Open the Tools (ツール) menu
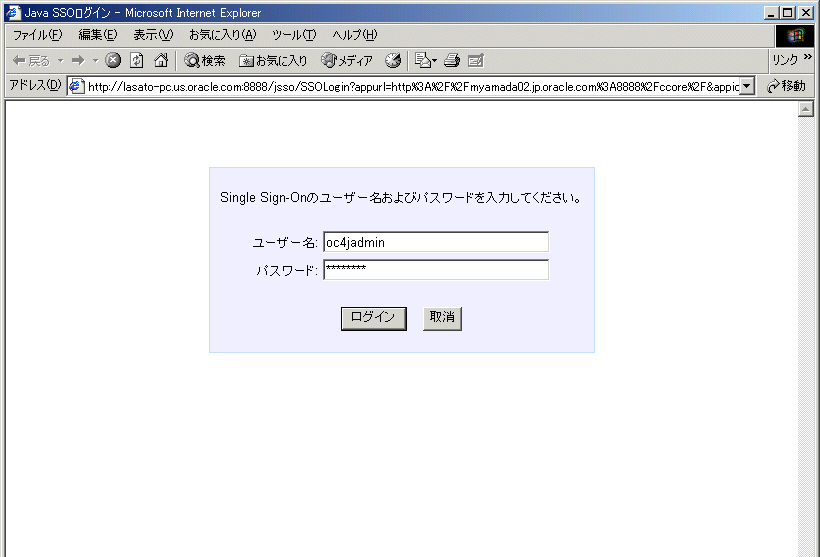820x557 pixels. tap(294, 35)
